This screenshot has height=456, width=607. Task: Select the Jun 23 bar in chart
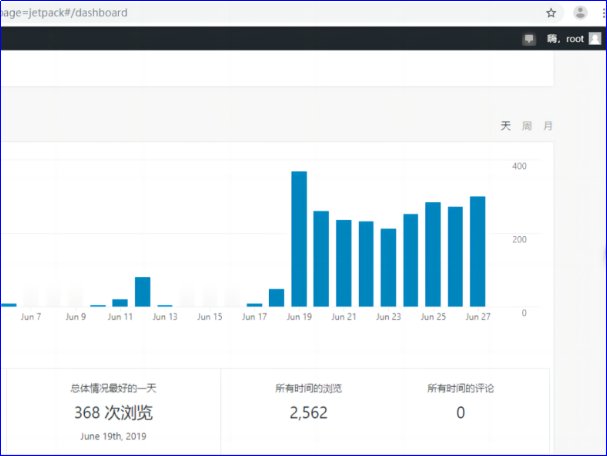point(388,268)
